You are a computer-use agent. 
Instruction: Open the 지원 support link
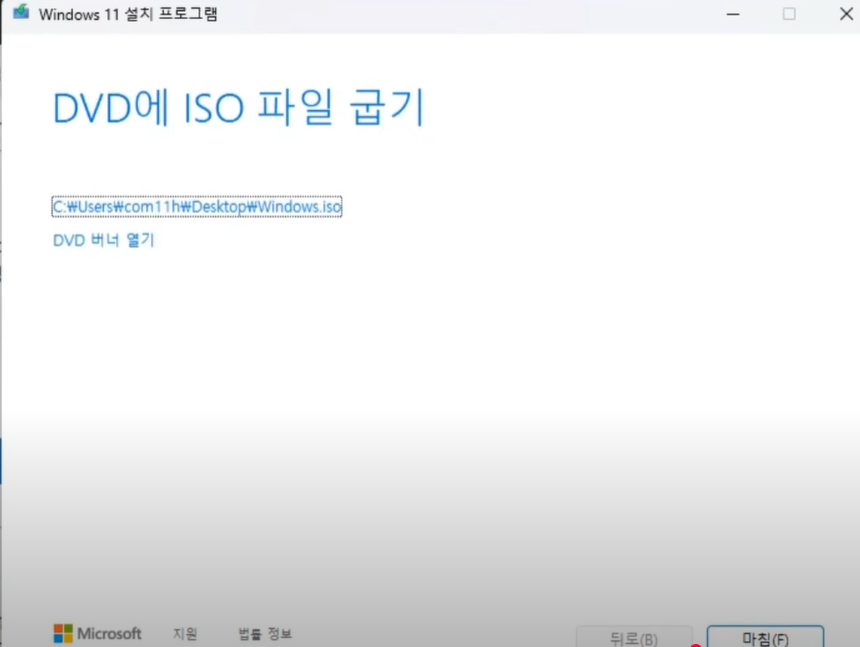pos(185,633)
